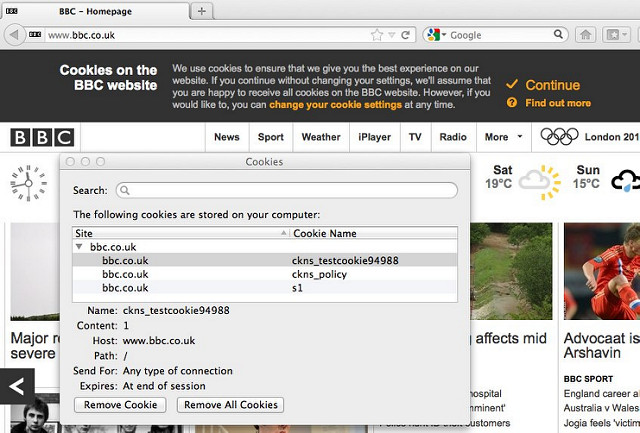Open a new tab with plus button
This screenshot has width=640, height=433.
click(x=202, y=11)
